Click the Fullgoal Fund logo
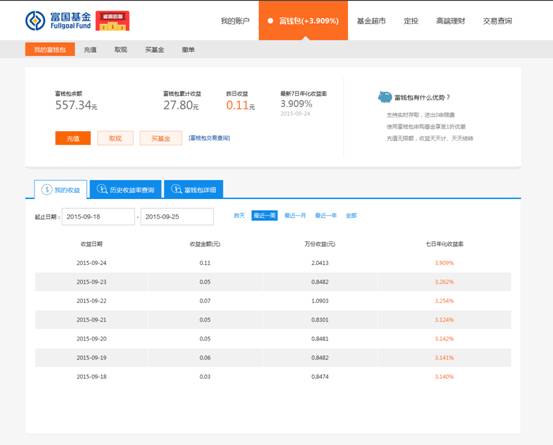Screen dimensions: 553x445 pyautogui.click(x=58, y=20)
